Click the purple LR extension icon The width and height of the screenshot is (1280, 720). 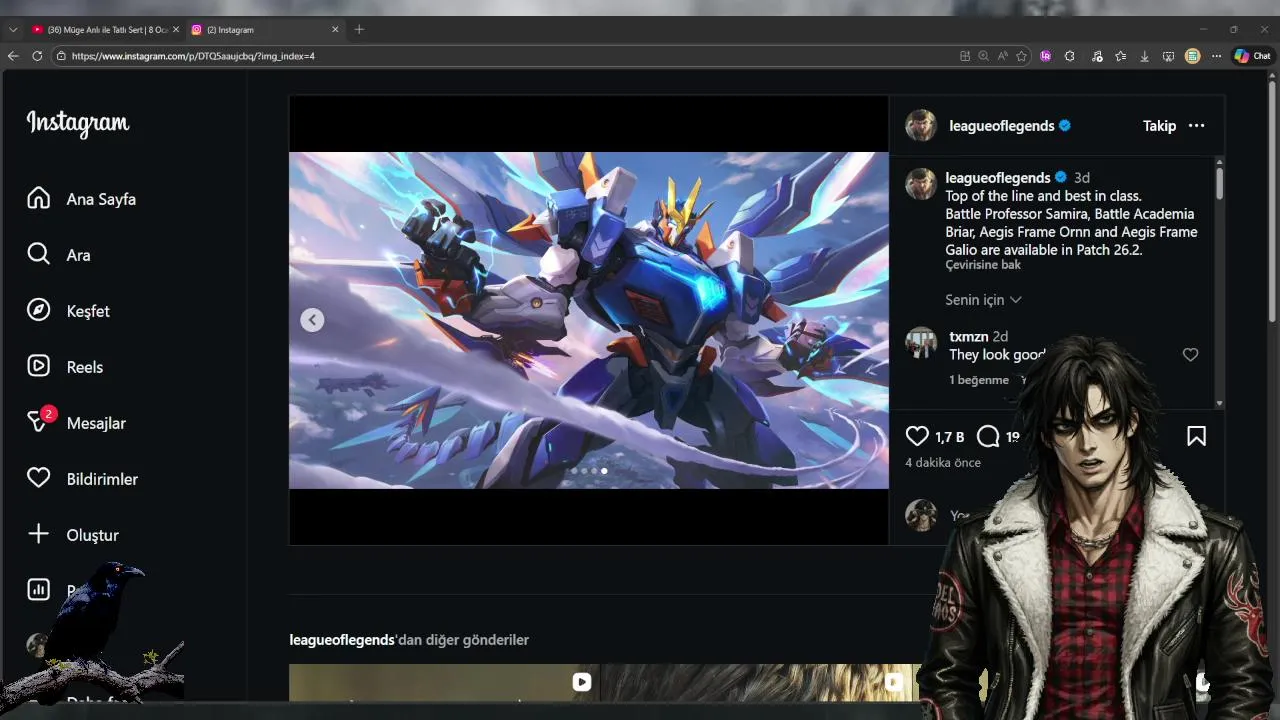[1045, 56]
